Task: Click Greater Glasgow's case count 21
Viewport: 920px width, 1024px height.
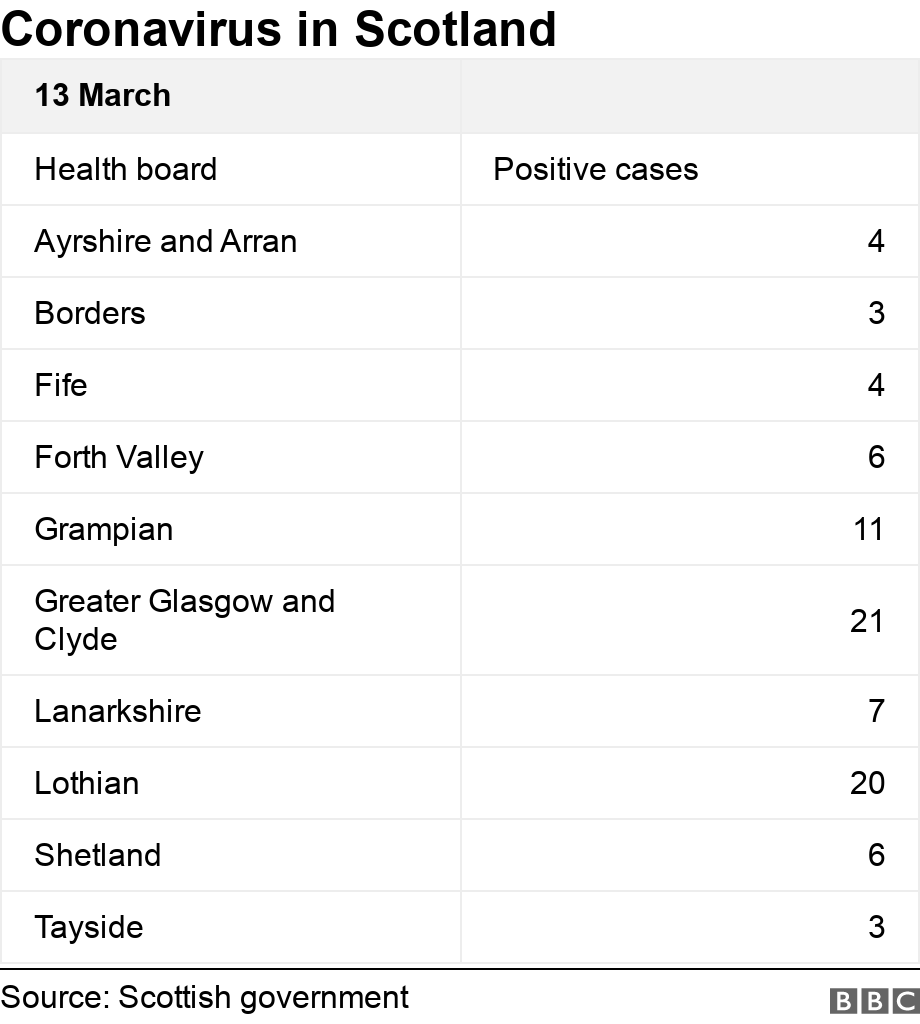Action: click(x=867, y=620)
